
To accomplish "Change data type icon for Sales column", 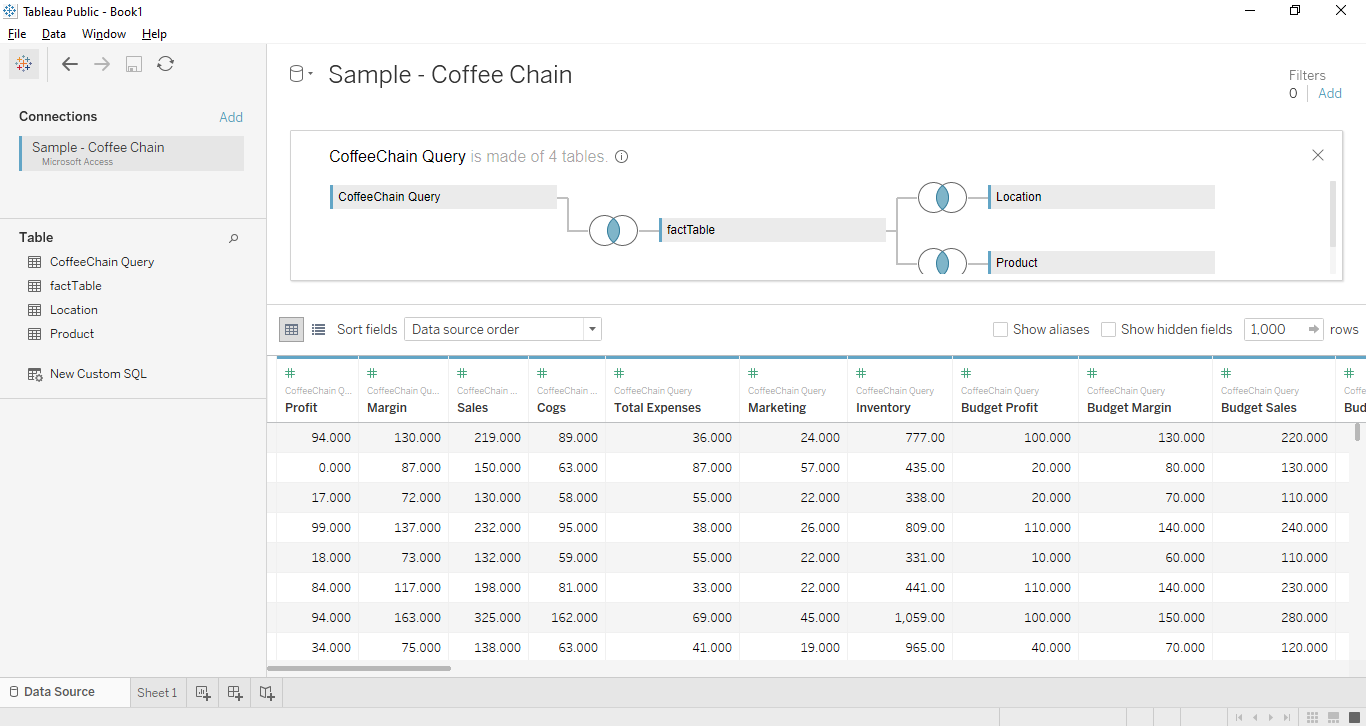I will [462, 373].
